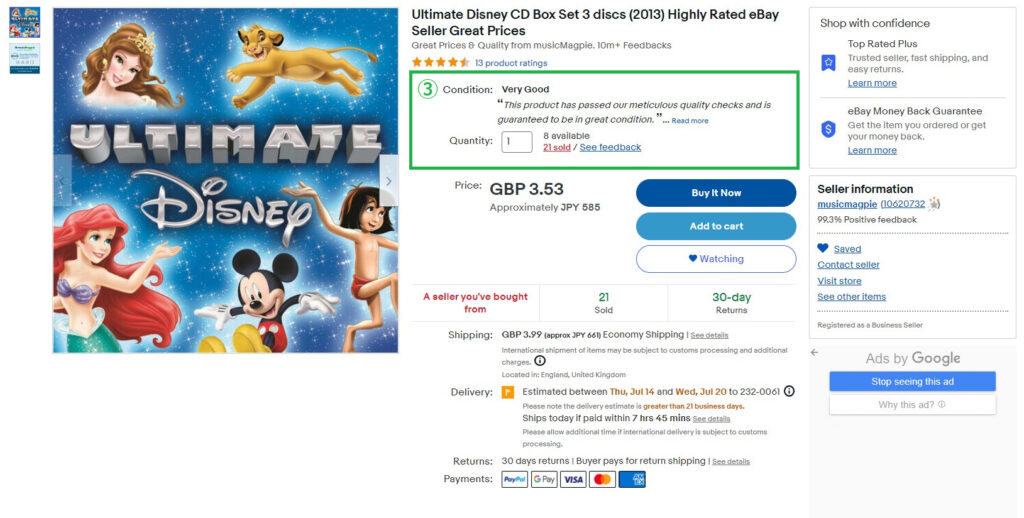This screenshot has height=518, width=1024.
Task: Click the info icon beside customs charges note
Action: 540,361
